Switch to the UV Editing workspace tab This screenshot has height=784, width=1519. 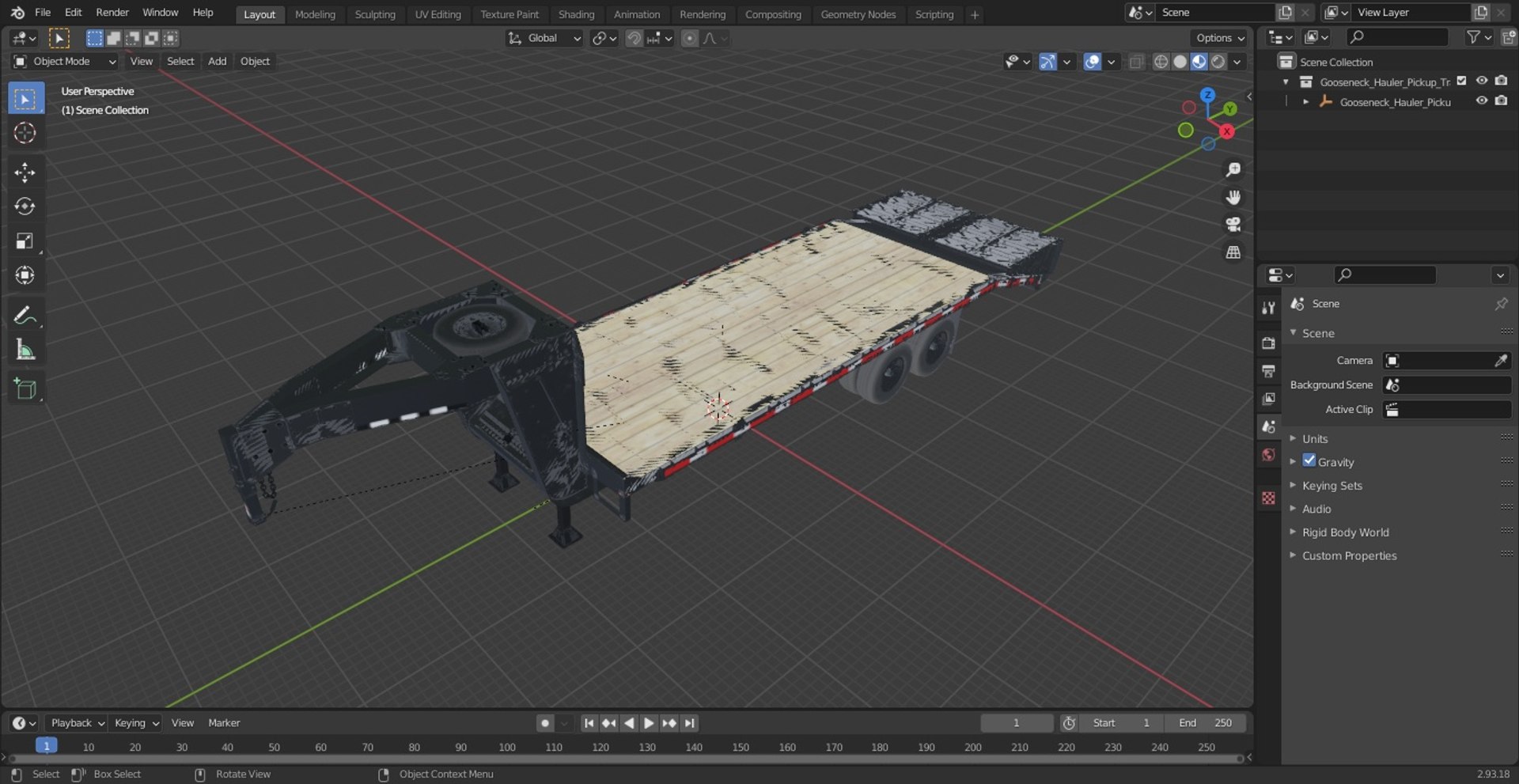[438, 14]
